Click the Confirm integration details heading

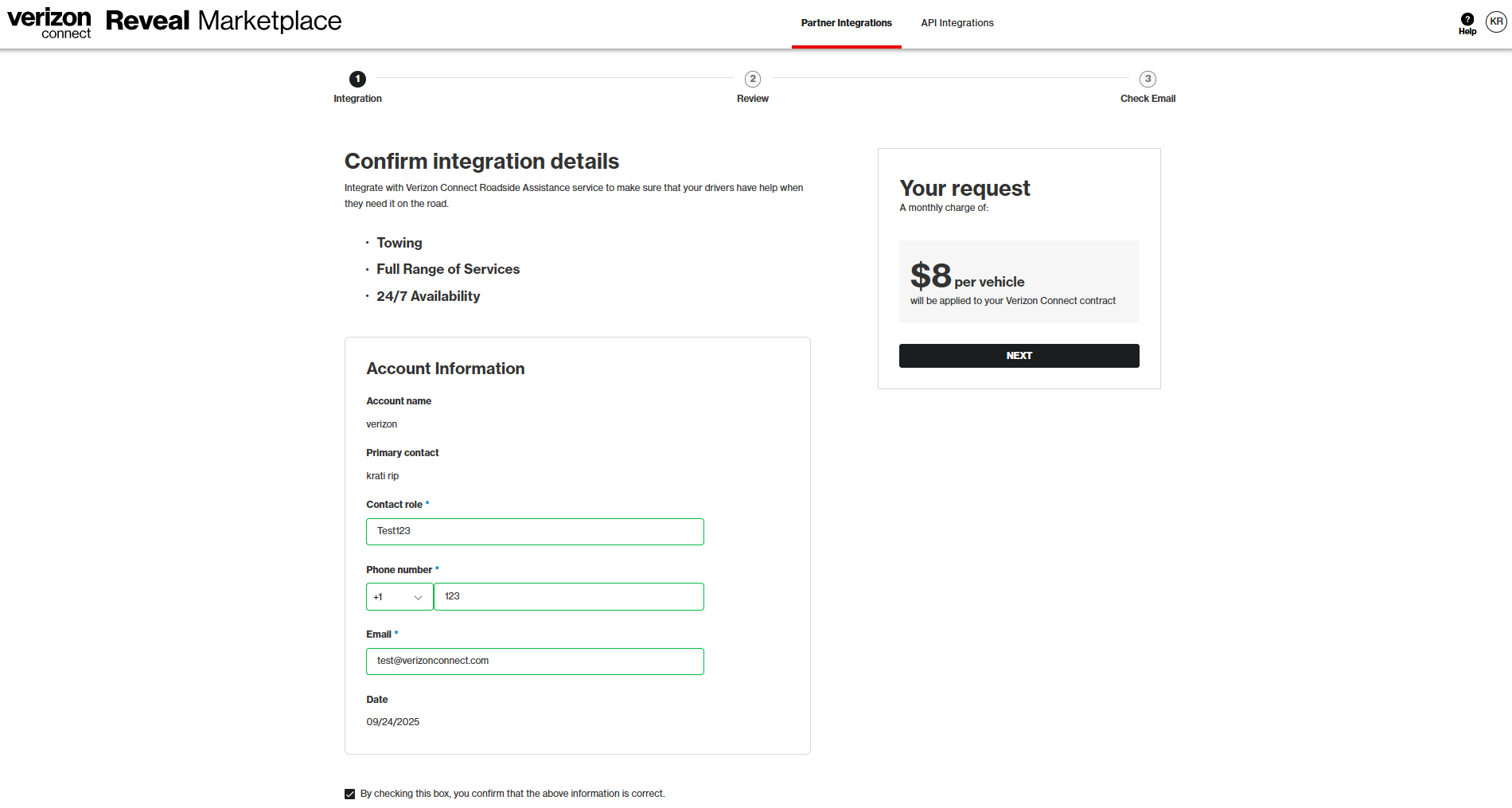click(481, 162)
